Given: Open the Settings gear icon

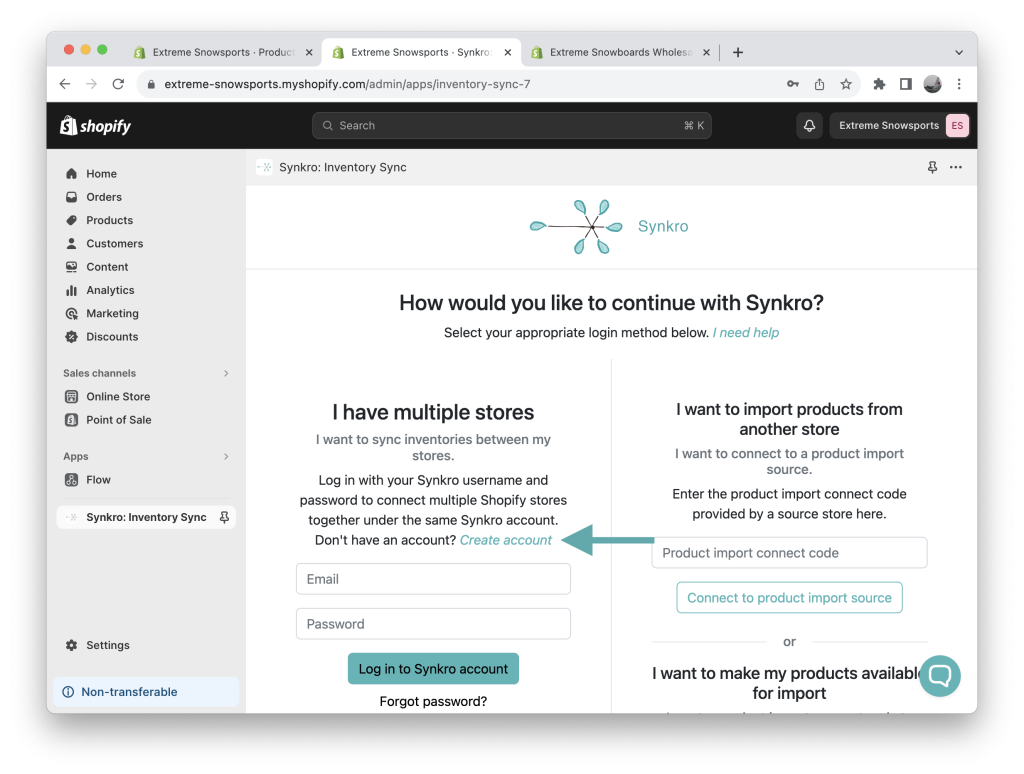Looking at the screenshot, I should point(71,645).
